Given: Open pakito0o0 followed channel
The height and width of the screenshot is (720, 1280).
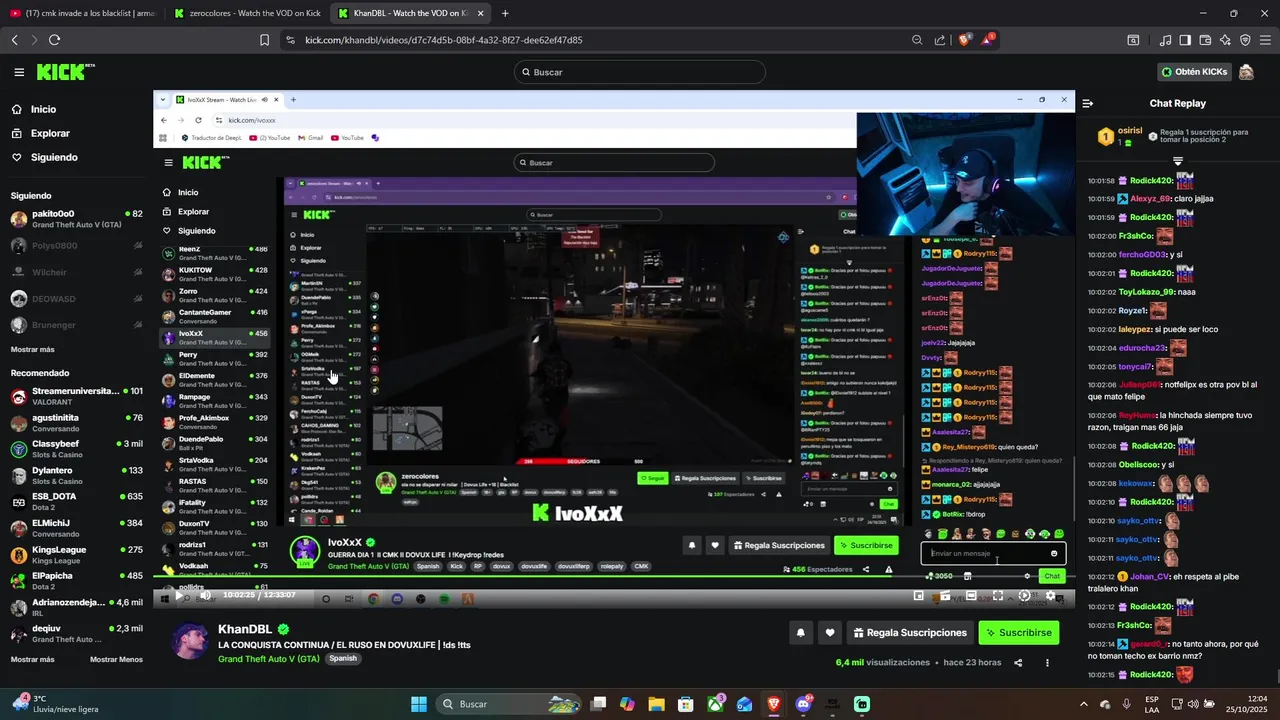Looking at the screenshot, I should click(x=76, y=219).
